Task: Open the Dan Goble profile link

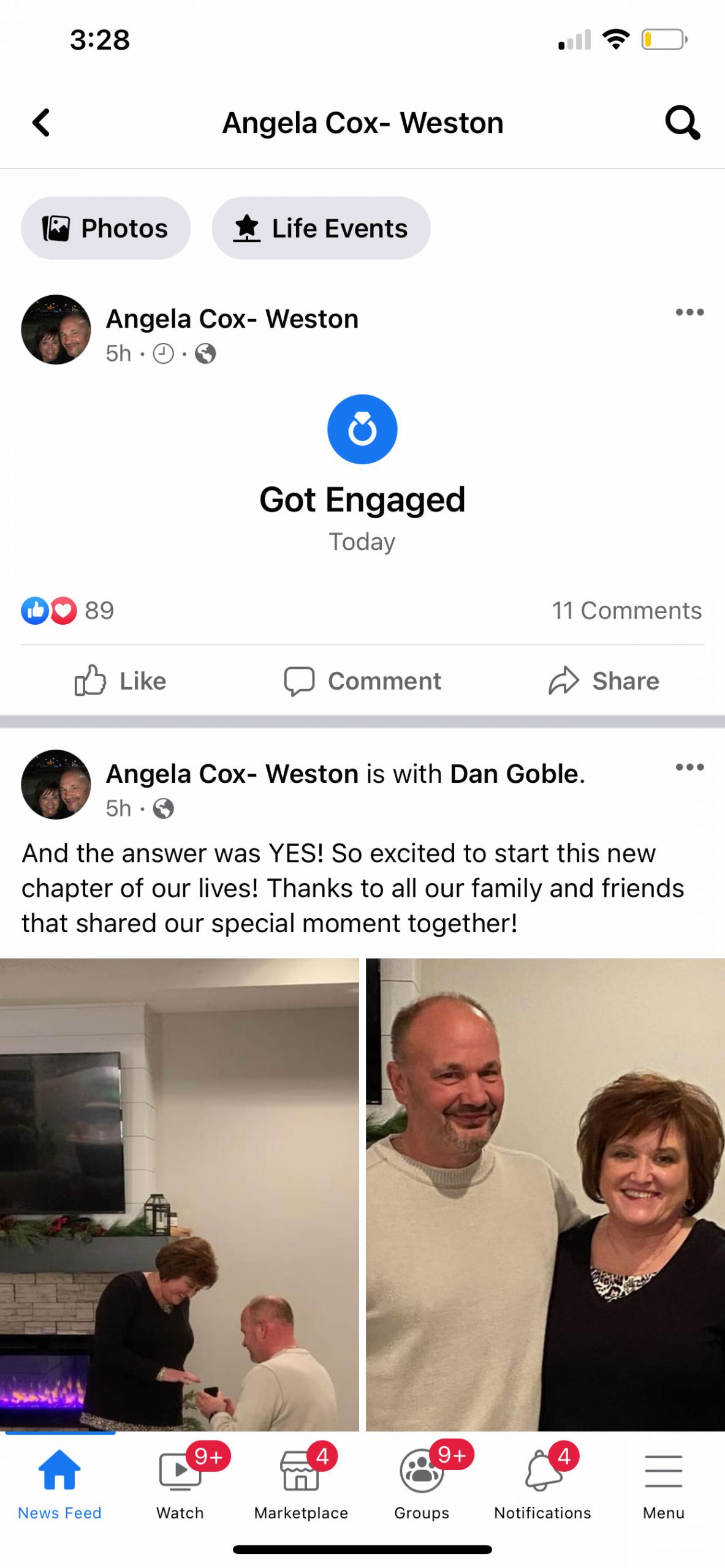Action: click(515, 774)
